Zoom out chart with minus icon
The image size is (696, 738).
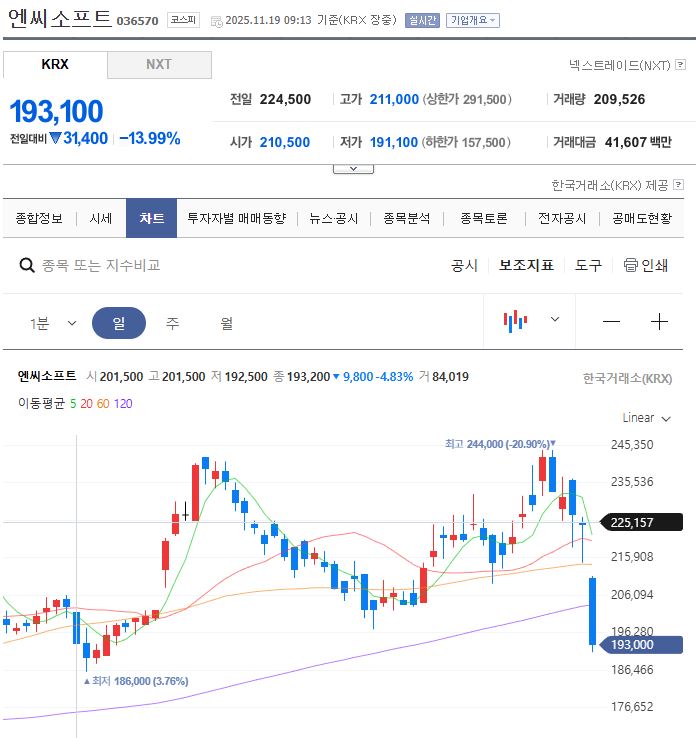(x=611, y=322)
